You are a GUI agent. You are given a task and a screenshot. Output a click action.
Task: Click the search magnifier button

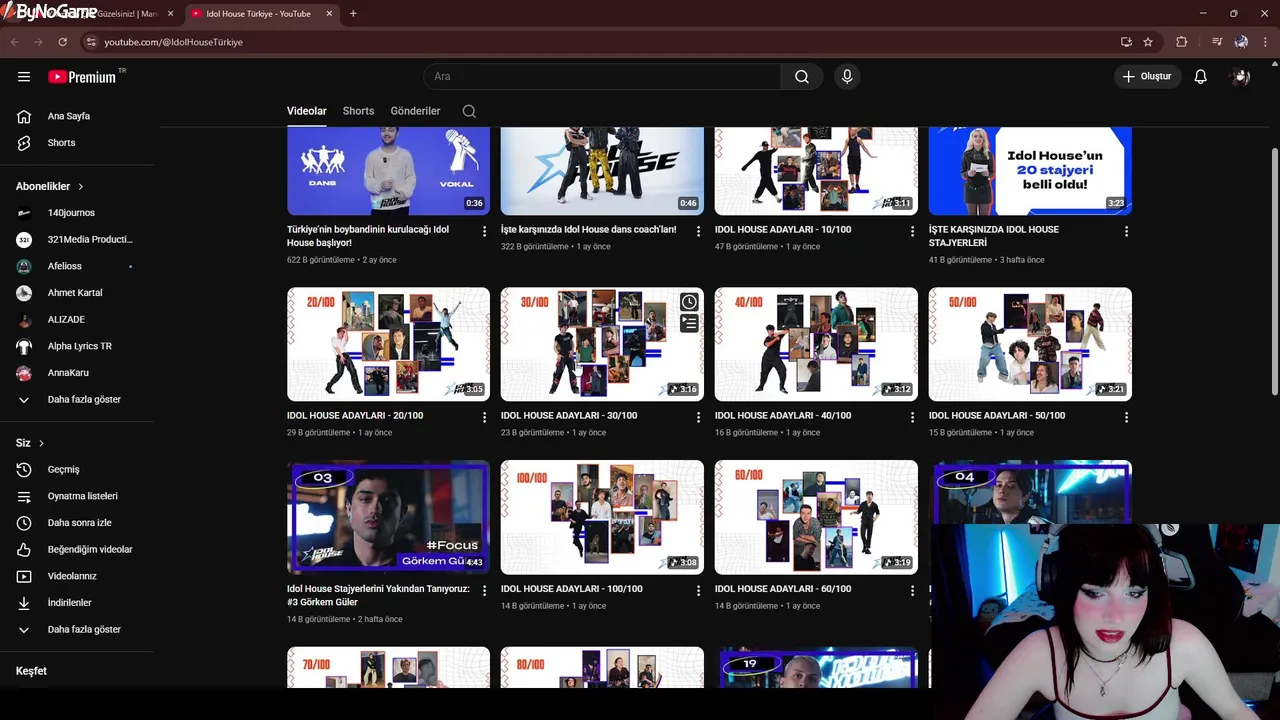click(802, 76)
